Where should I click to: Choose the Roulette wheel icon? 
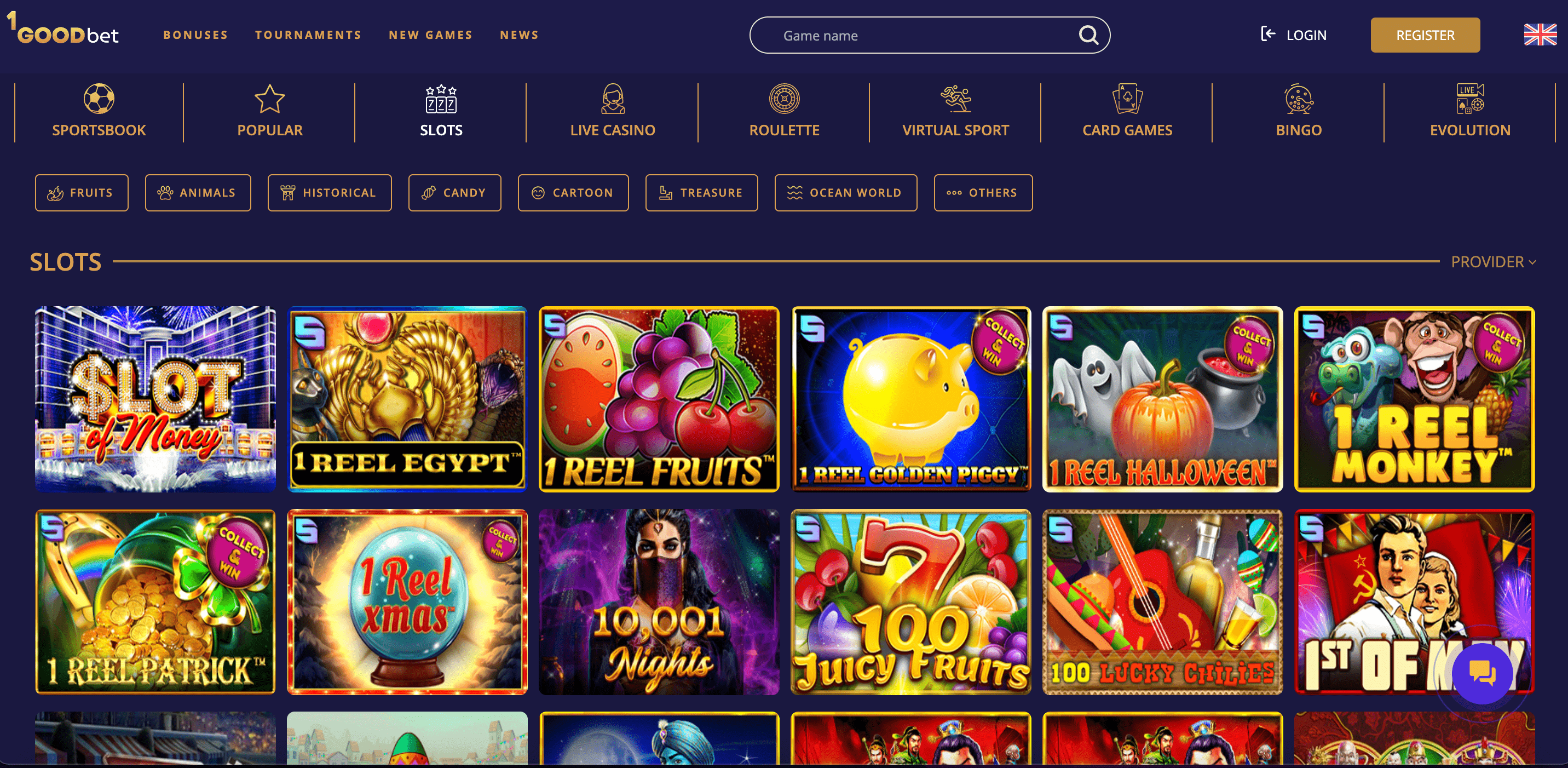click(784, 99)
